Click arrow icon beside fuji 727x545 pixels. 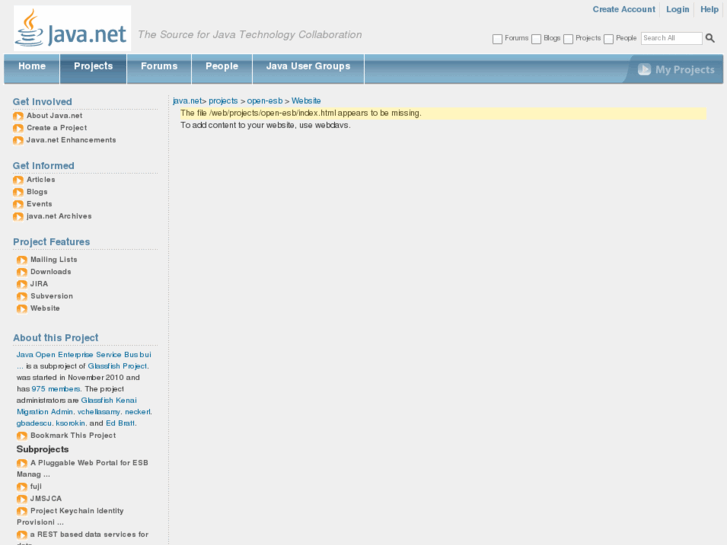[22, 487]
